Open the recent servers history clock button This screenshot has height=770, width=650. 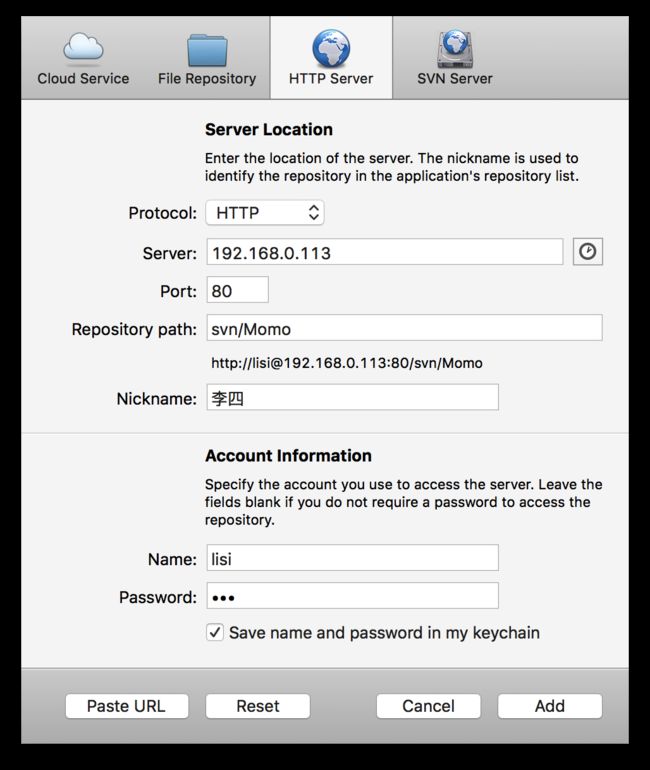click(x=588, y=252)
